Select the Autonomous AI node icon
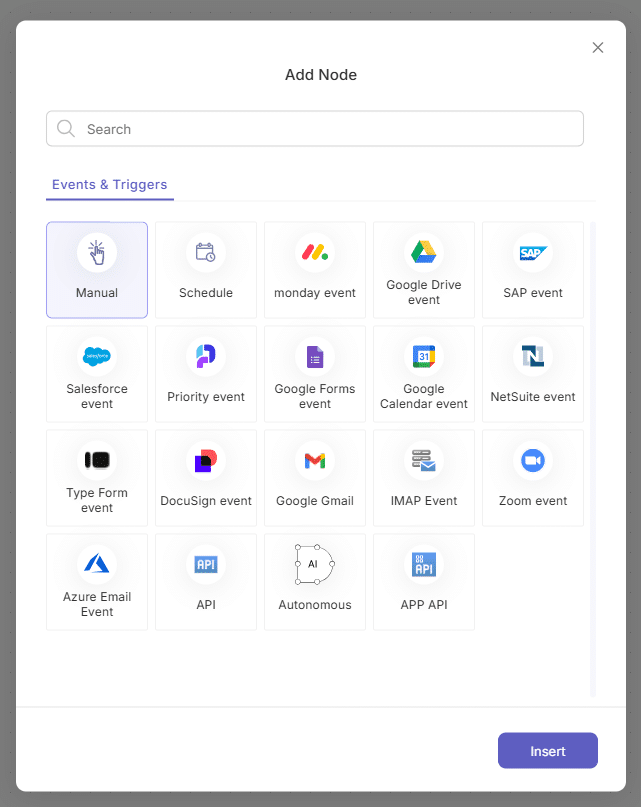Viewport: 641px width, 807px height. [x=315, y=564]
